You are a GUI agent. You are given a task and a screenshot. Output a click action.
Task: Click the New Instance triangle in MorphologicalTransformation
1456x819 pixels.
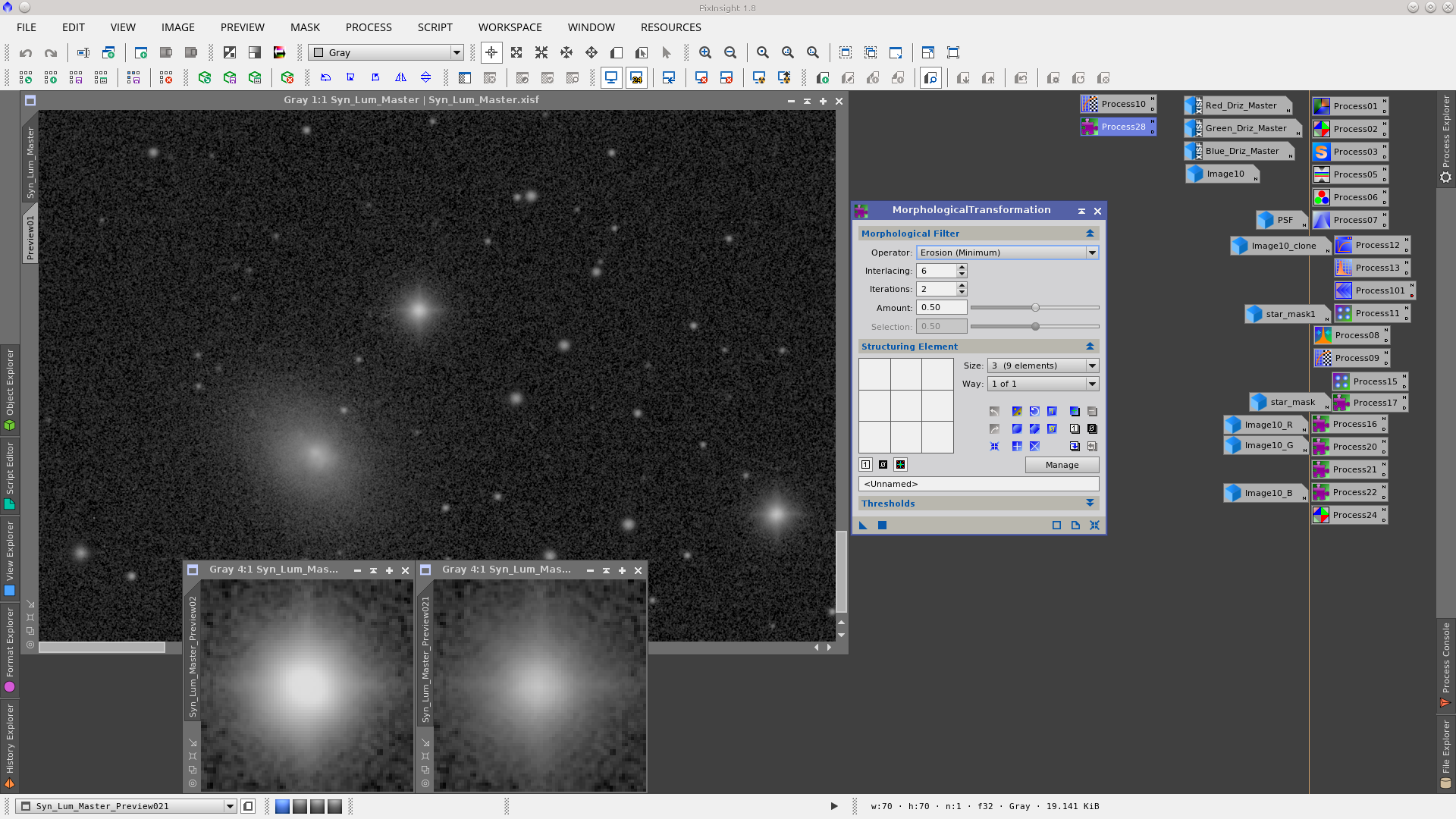(x=863, y=525)
